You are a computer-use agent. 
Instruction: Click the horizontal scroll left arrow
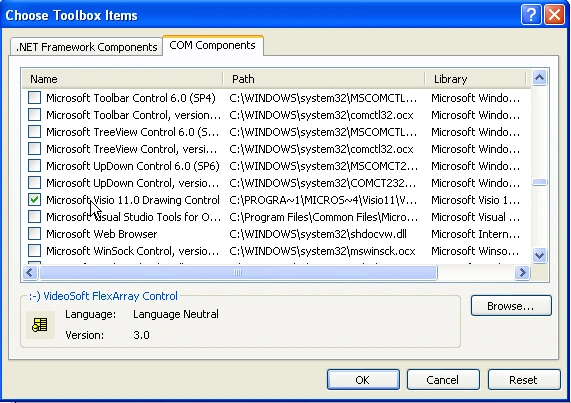point(30,272)
